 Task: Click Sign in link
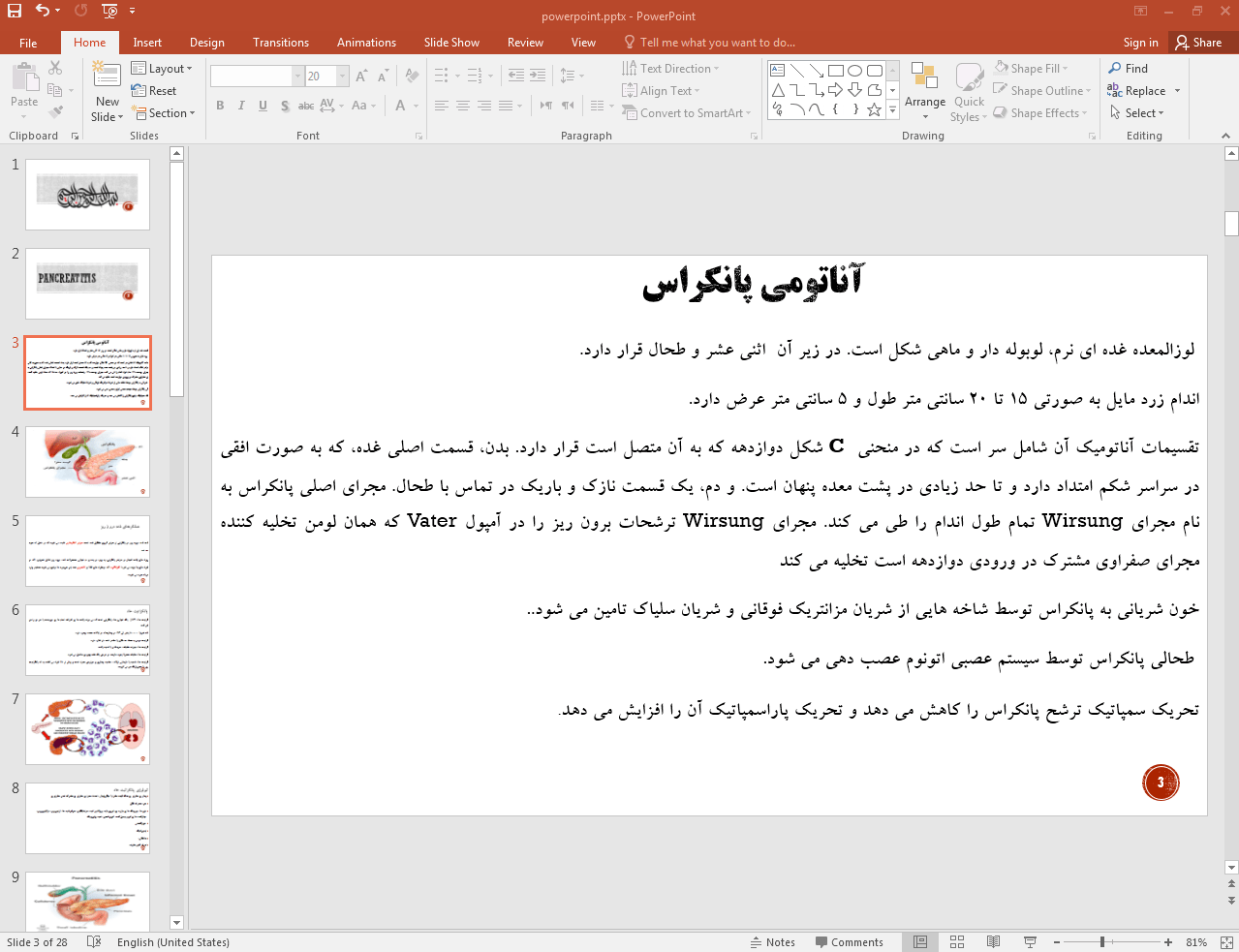pos(1140,43)
